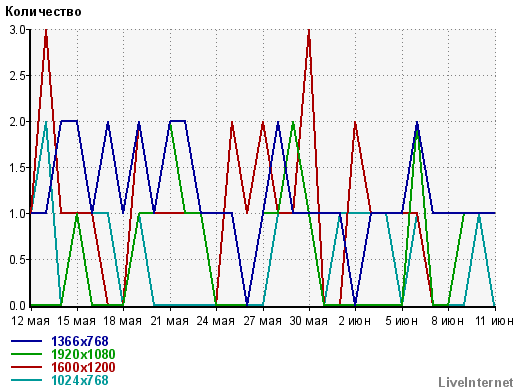Click the 11 июн date axis label

click(494, 321)
